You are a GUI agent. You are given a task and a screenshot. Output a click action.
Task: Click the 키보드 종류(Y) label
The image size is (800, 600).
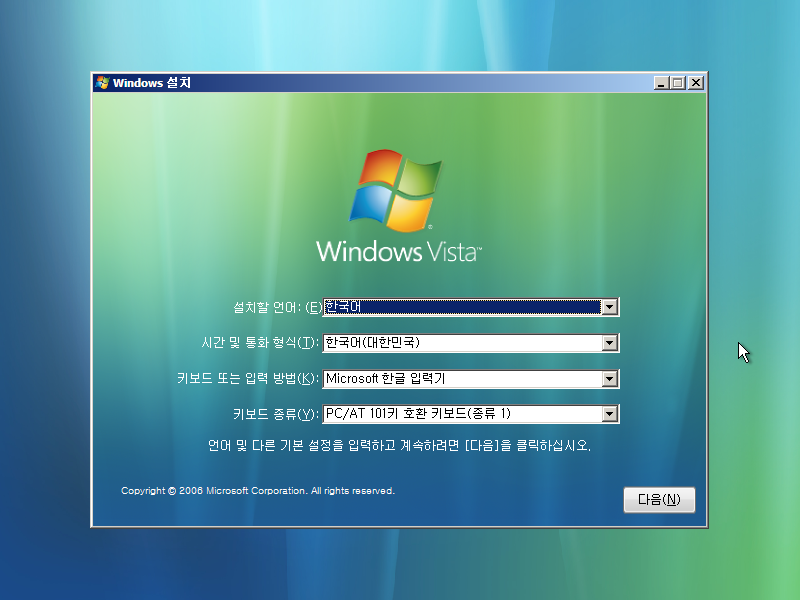click(276, 414)
